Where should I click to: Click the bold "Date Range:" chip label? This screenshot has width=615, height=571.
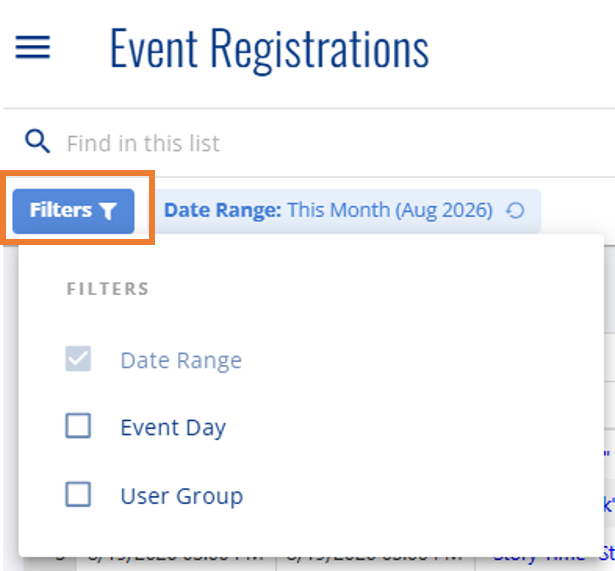[222, 211]
